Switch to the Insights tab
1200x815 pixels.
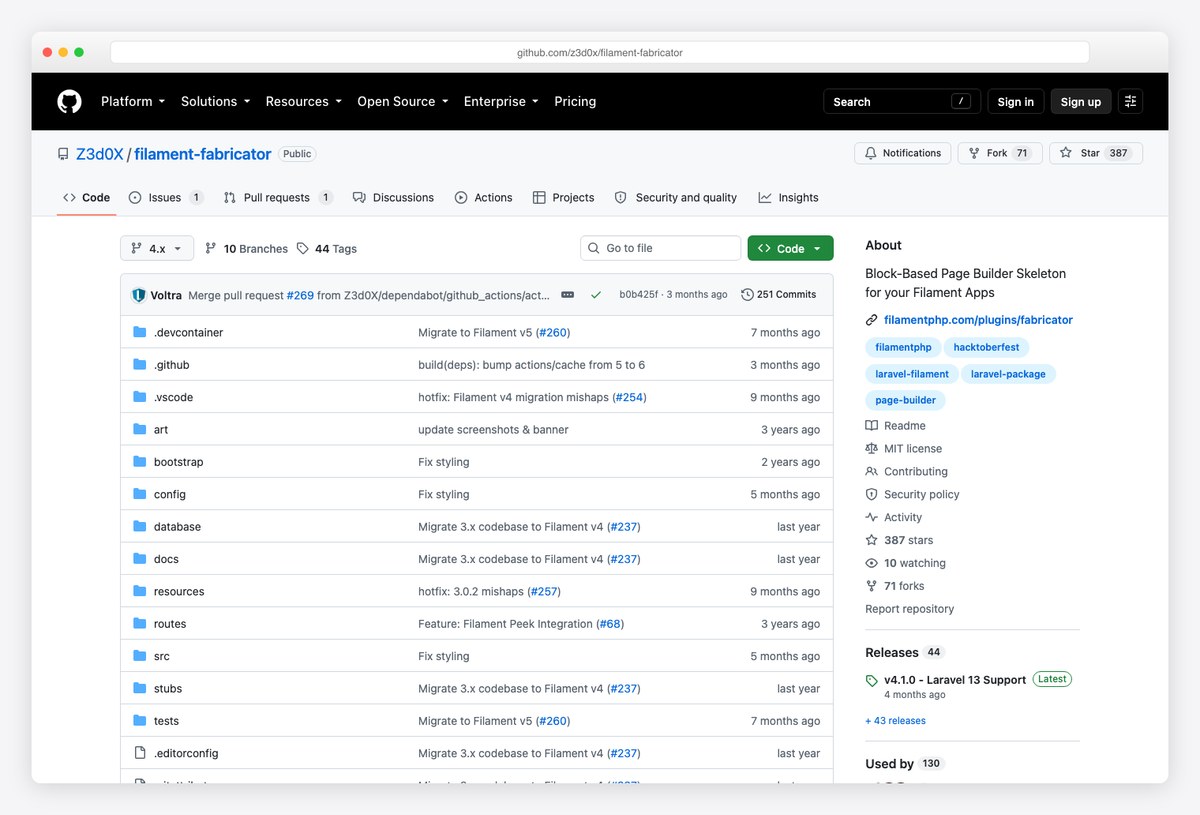(x=788, y=198)
